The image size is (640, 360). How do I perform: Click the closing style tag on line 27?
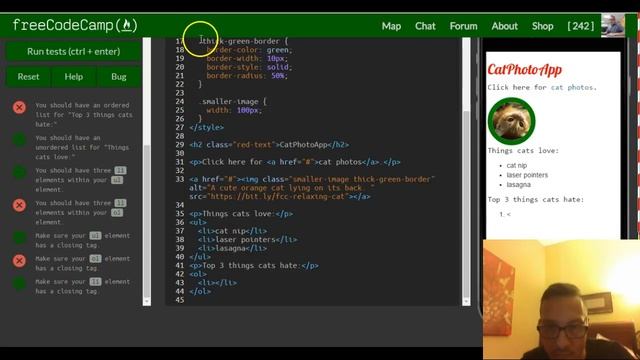tap(207, 127)
